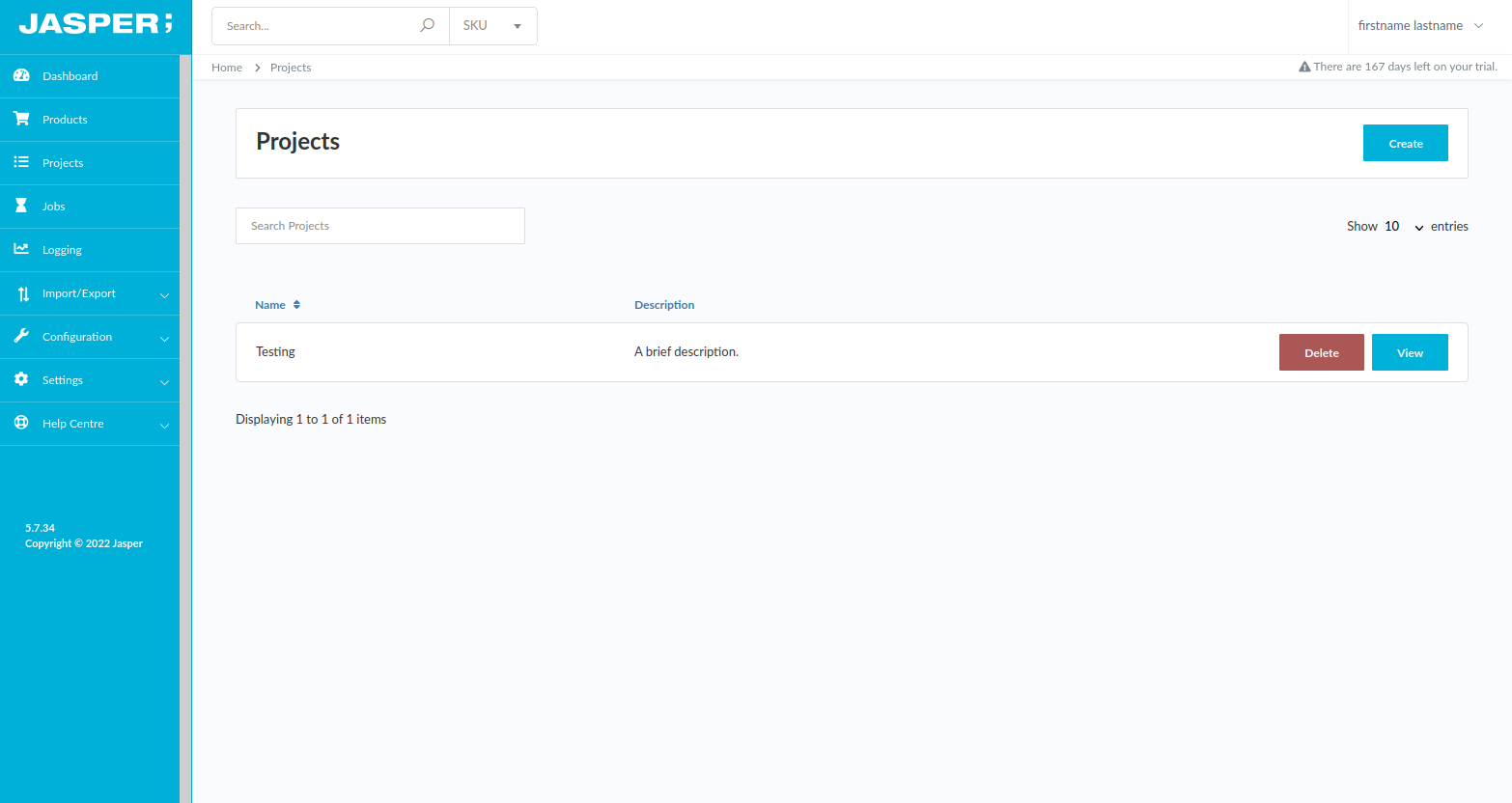
Task: Click the Dashboard gauge icon in sidebar
Action: coord(21,75)
